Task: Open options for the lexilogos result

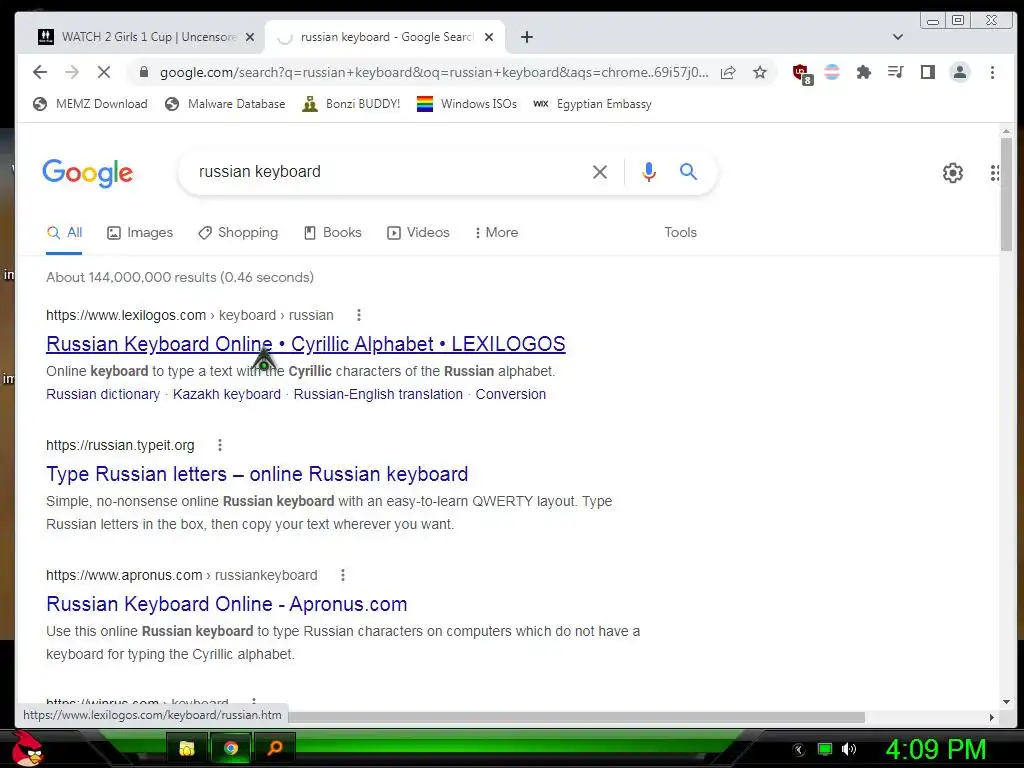Action: (x=359, y=315)
